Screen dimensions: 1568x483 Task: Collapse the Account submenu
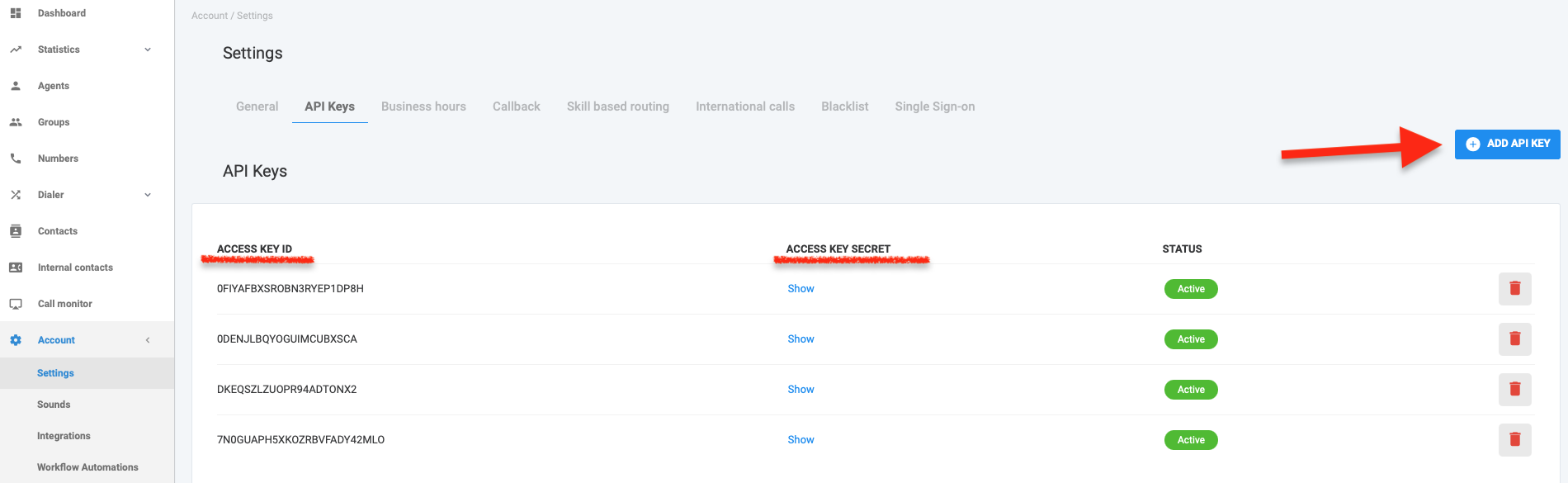148,339
